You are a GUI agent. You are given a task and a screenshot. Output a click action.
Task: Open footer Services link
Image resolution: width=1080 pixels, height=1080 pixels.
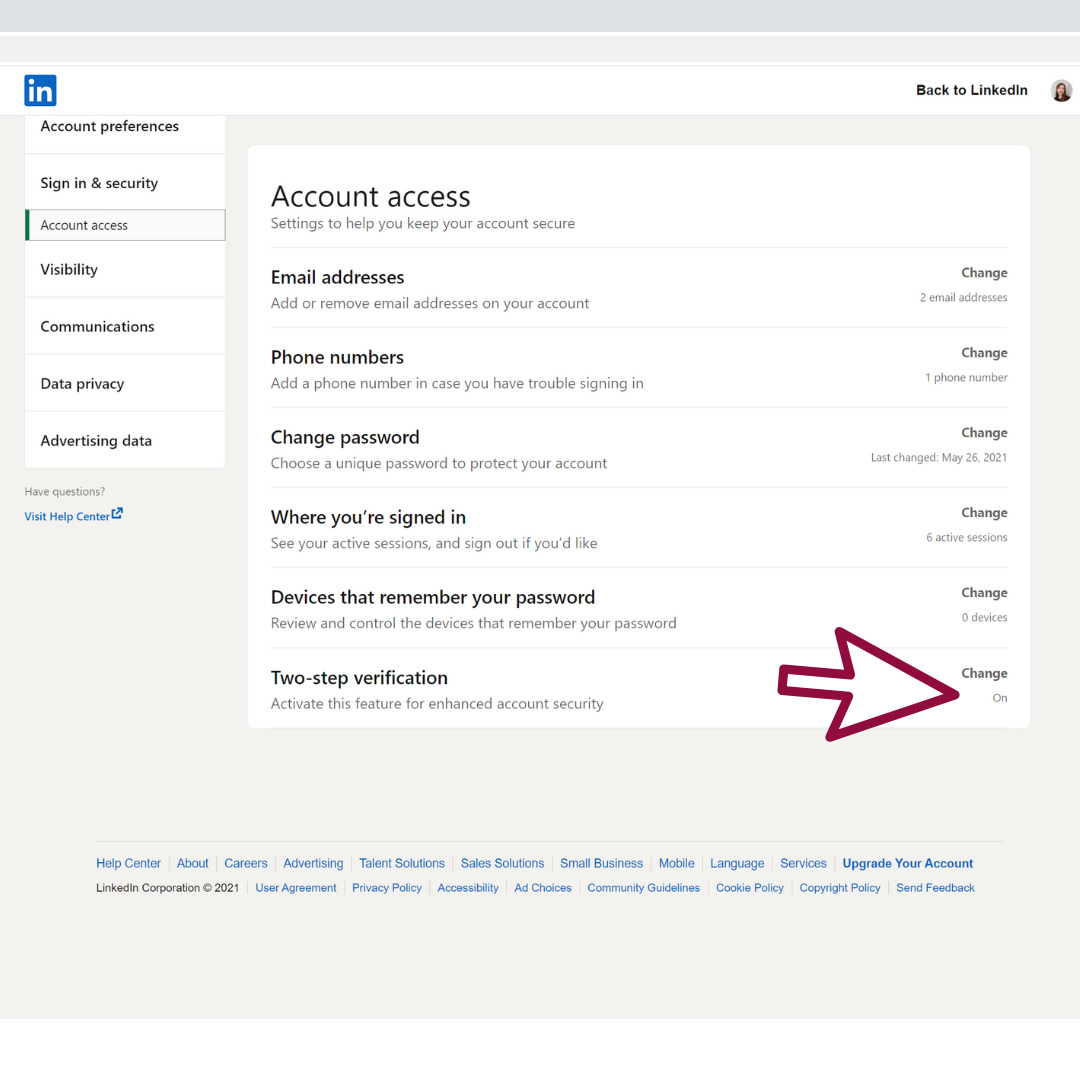pos(803,863)
